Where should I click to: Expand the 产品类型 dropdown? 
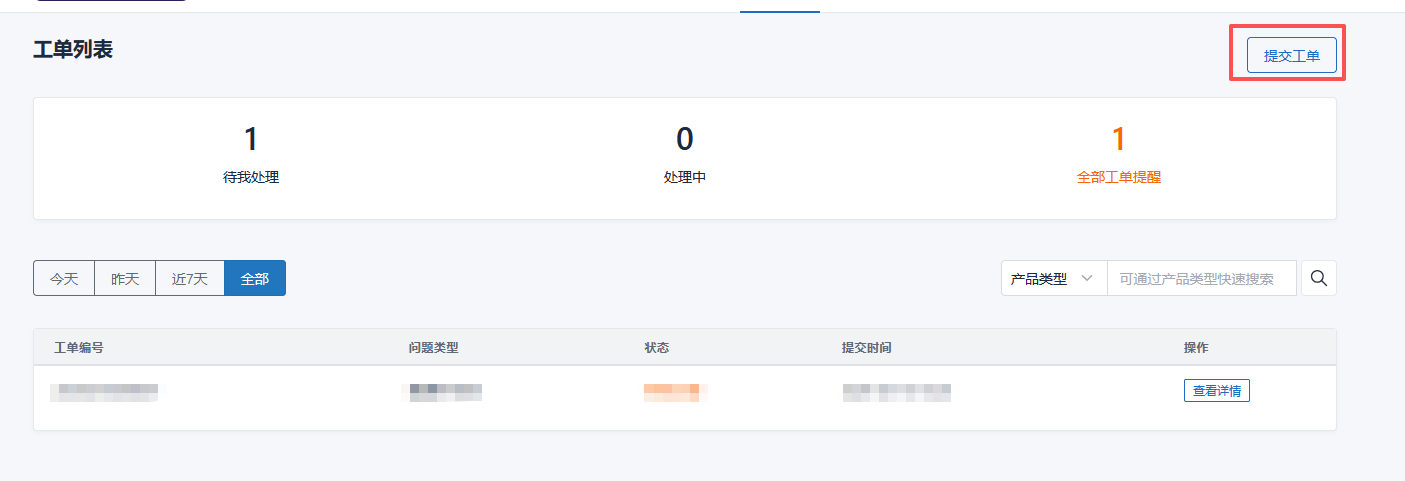(1053, 279)
